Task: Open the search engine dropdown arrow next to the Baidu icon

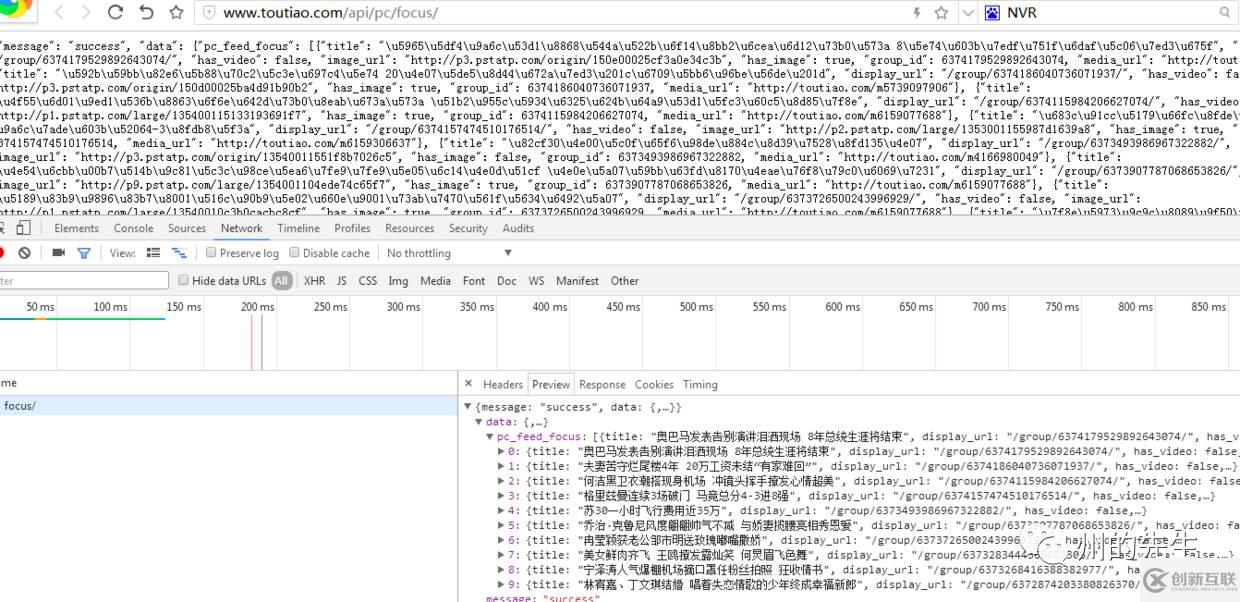Action: point(968,13)
